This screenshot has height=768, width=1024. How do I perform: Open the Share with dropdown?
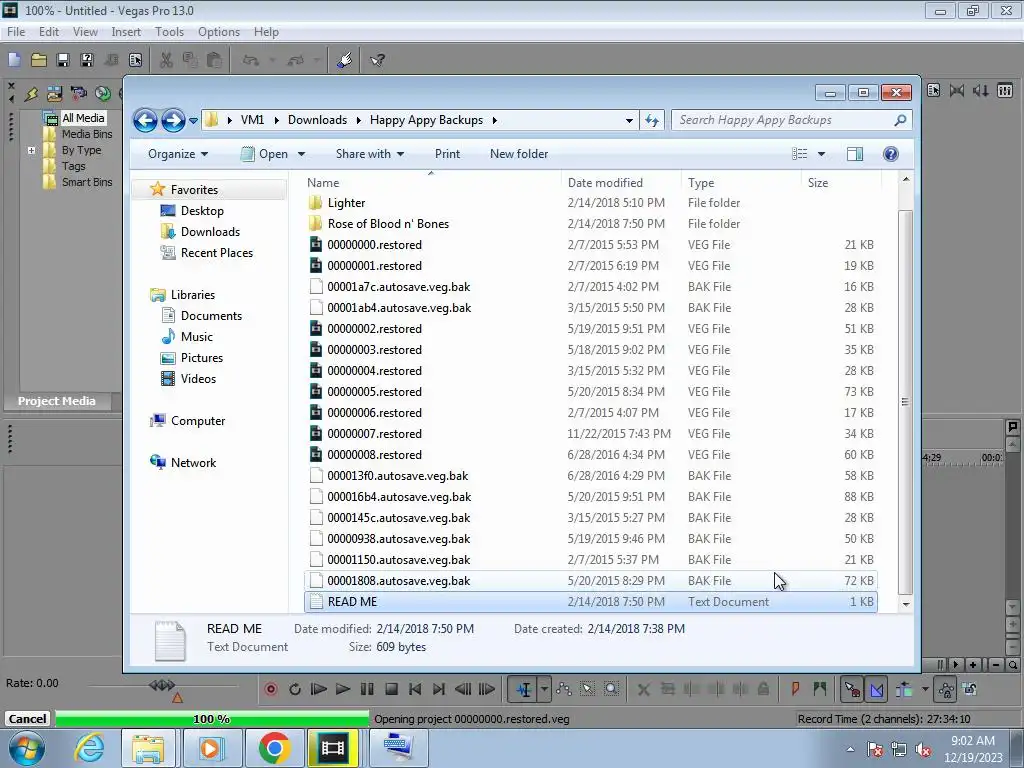pos(370,154)
